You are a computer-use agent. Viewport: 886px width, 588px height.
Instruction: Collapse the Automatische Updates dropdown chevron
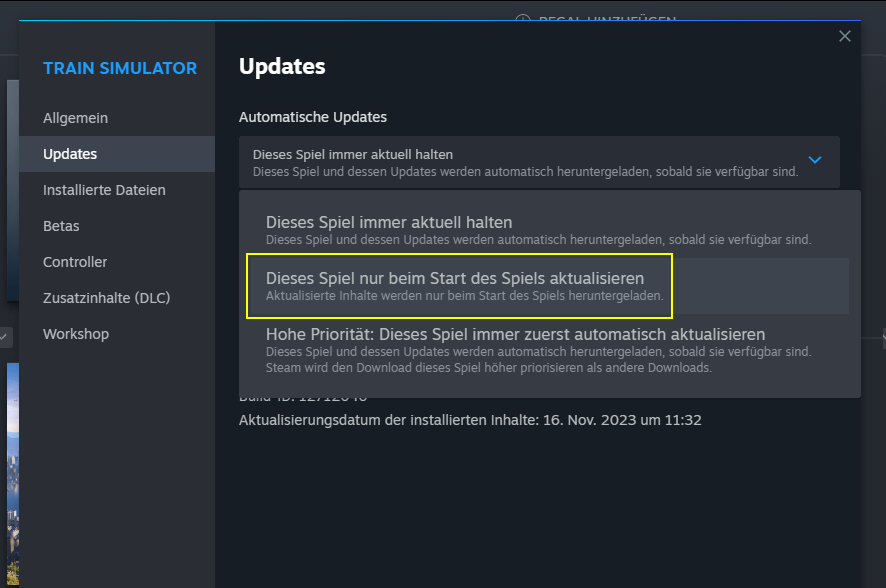(x=815, y=160)
